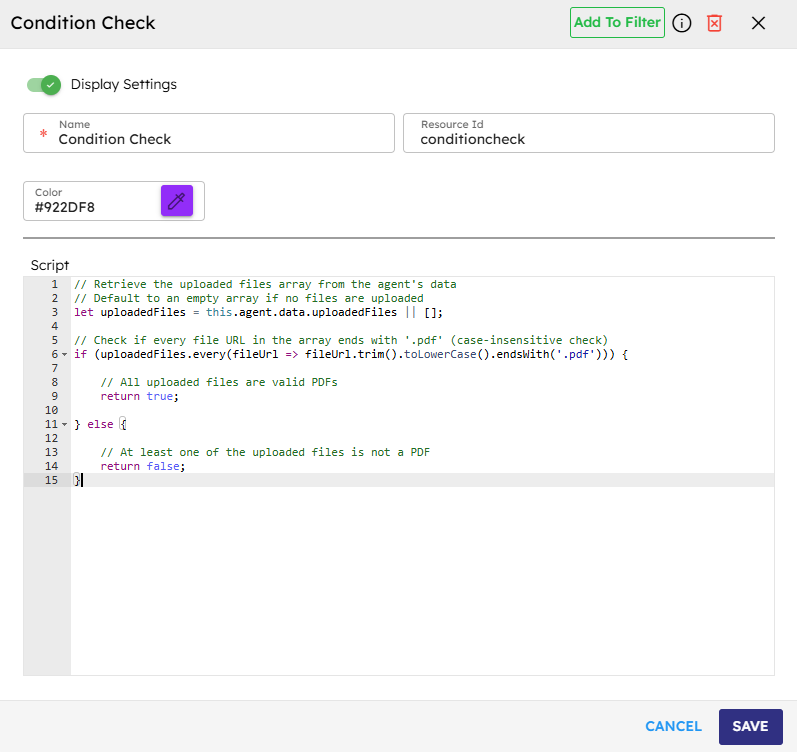The width and height of the screenshot is (797, 752).
Task: Click the red delete trash icon
Action: pyautogui.click(x=714, y=23)
